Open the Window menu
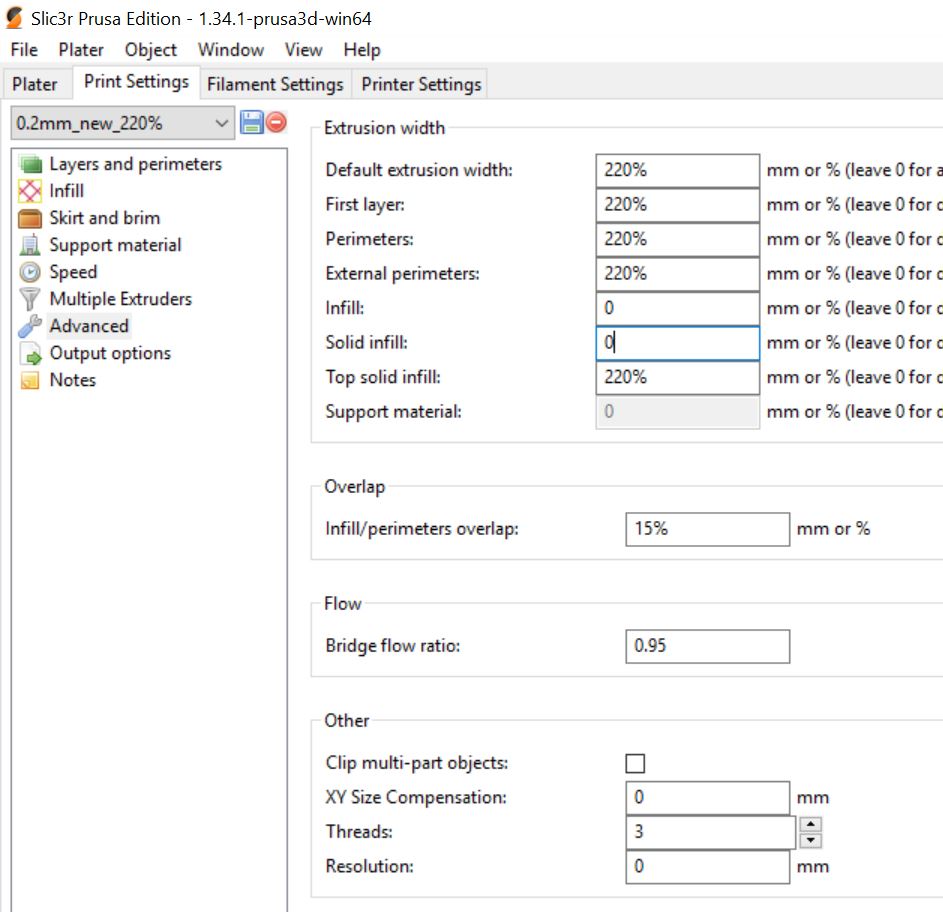This screenshot has width=943, height=912. tap(231, 50)
